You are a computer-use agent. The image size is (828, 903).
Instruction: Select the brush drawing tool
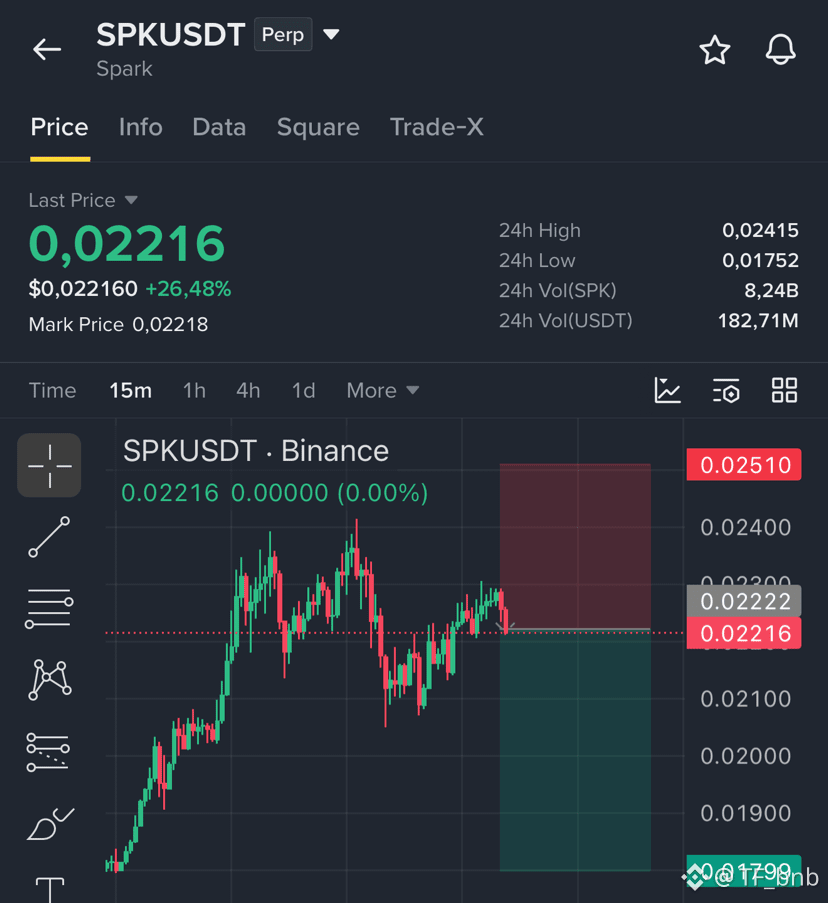50,824
